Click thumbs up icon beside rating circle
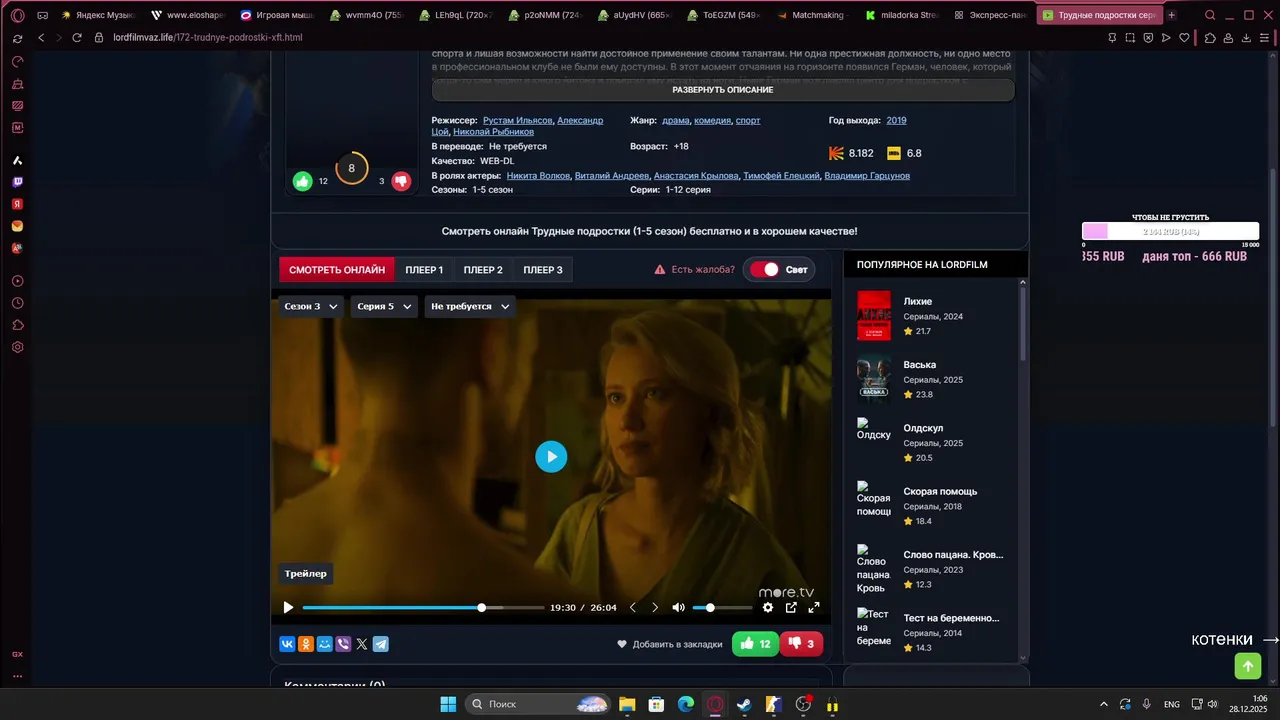 (303, 181)
